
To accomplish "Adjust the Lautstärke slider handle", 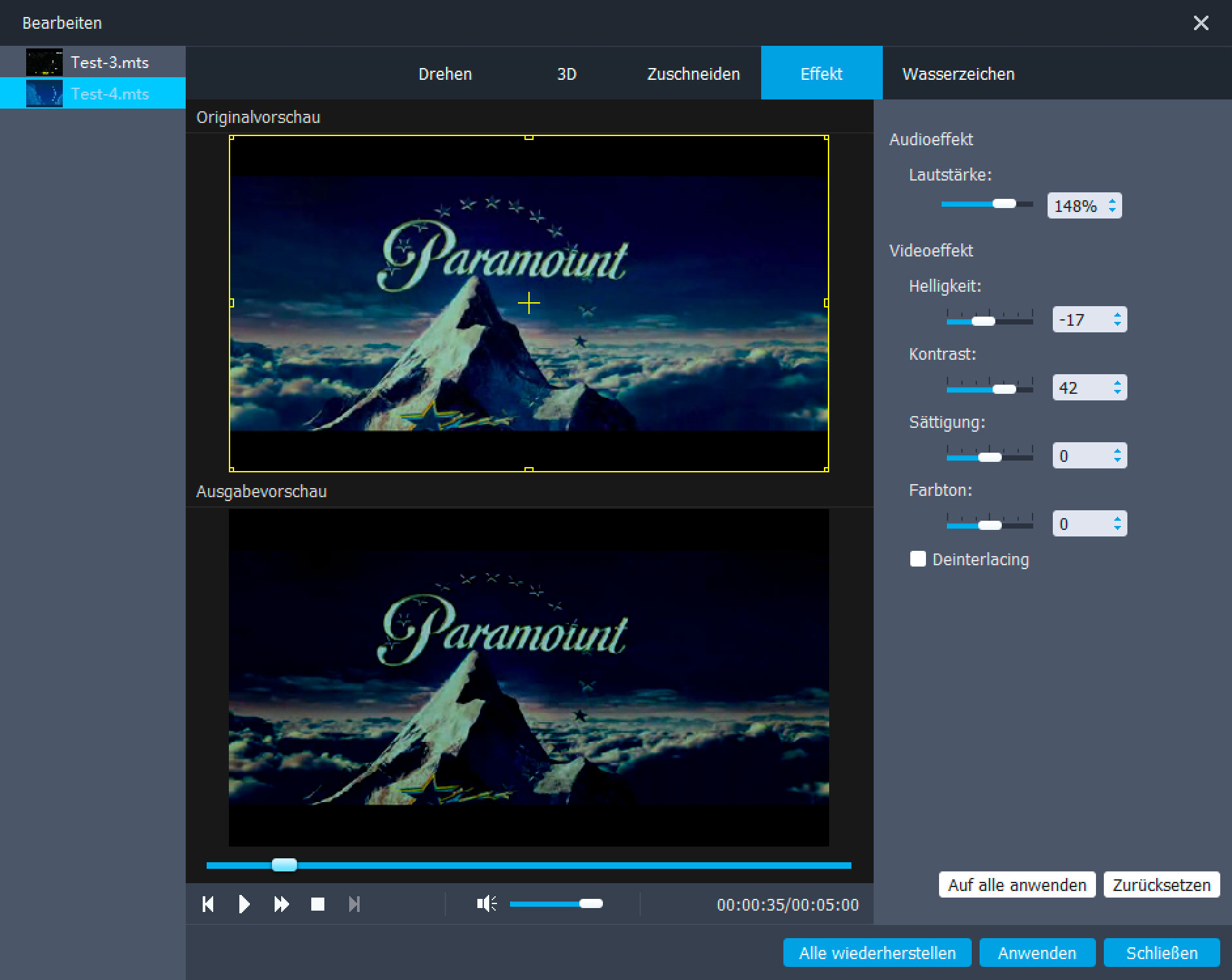I will tap(1004, 204).
